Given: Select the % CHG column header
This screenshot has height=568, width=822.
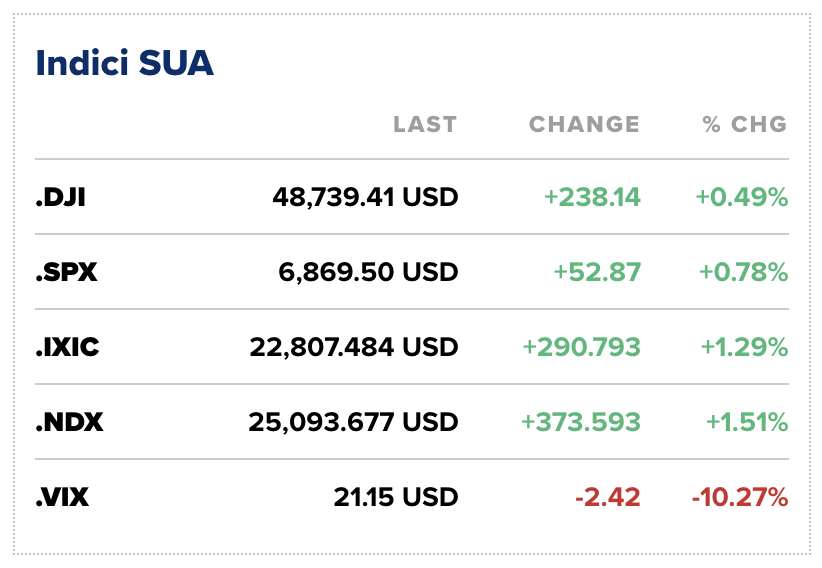Looking at the screenshot, I should coord(744,125).
